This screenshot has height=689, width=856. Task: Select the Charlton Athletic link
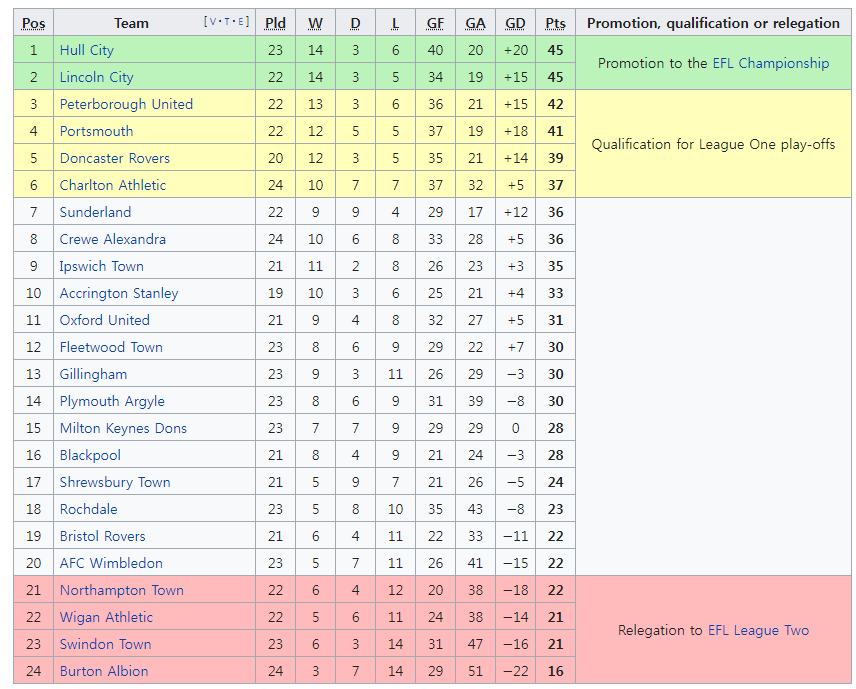point(113,185)
